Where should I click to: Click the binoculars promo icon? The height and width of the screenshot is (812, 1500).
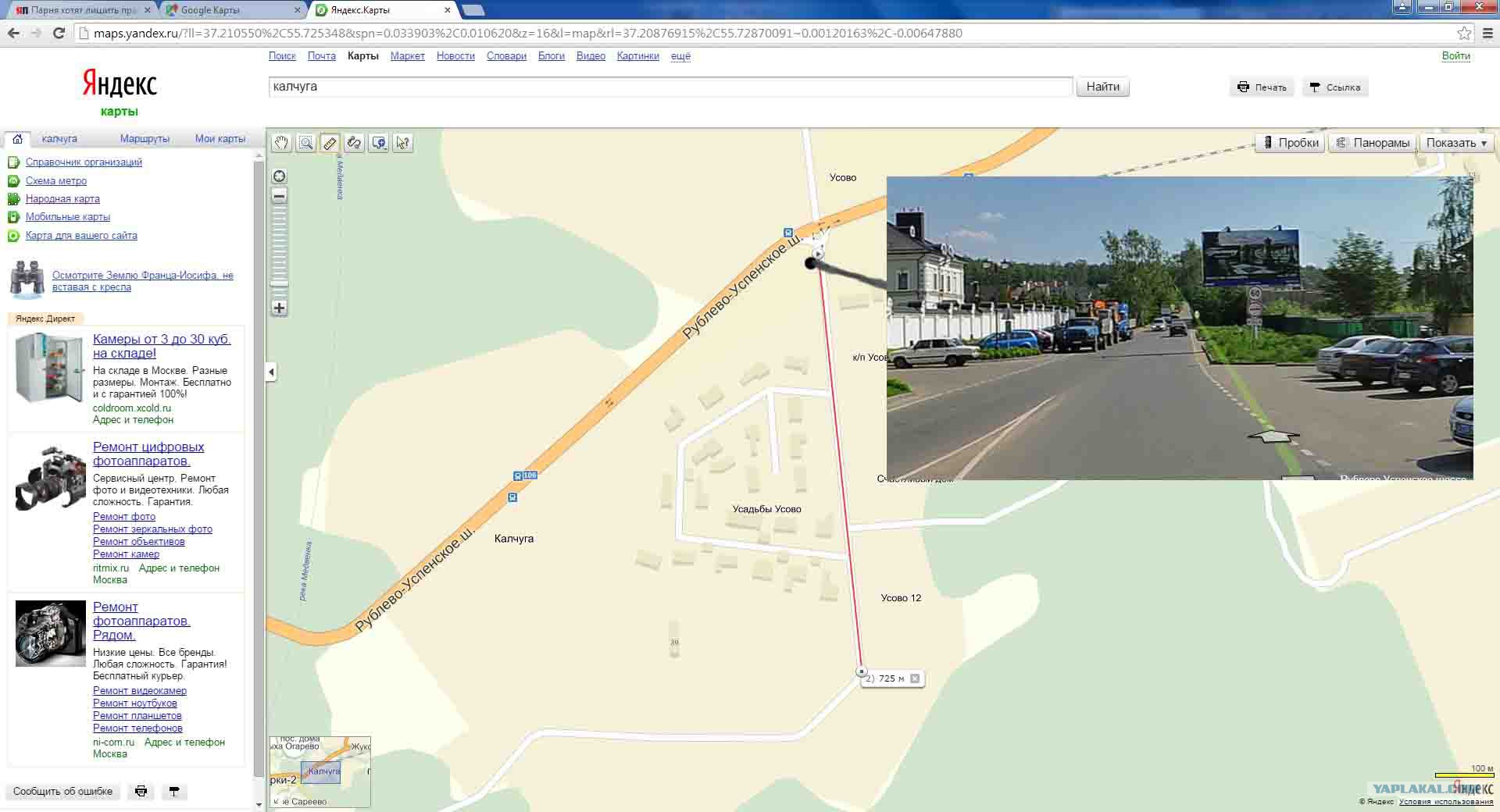pyautogui.click(x=27, y=281)
